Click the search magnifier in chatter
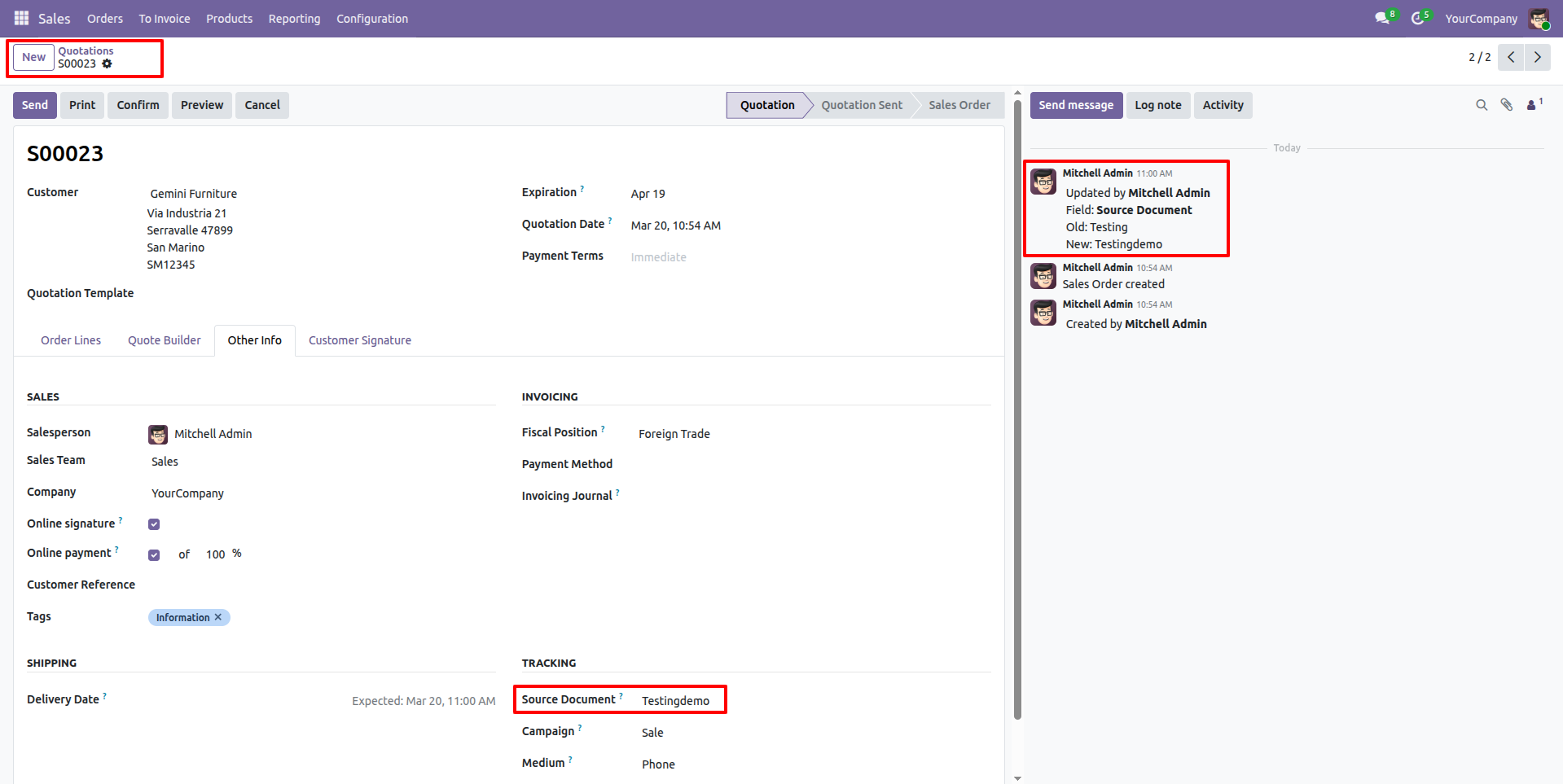 click(1482, 105)
